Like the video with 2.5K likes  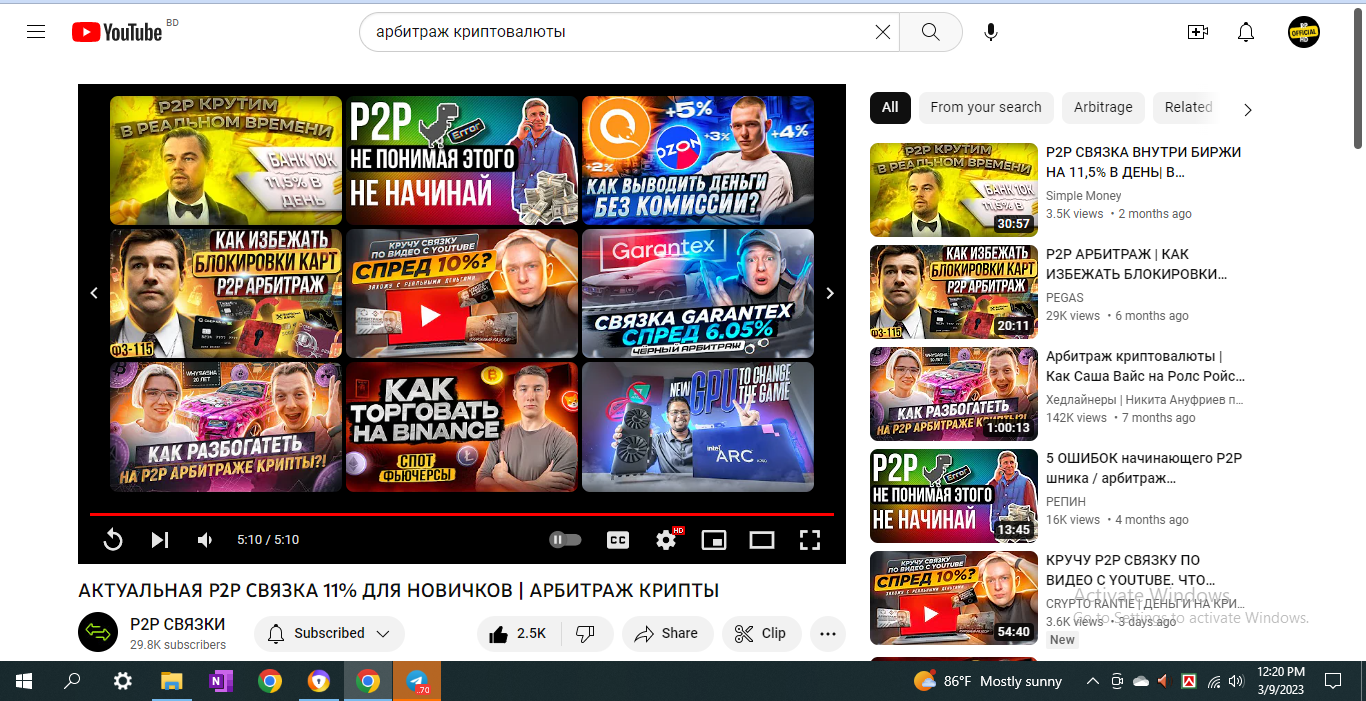[x=518, y=633]
